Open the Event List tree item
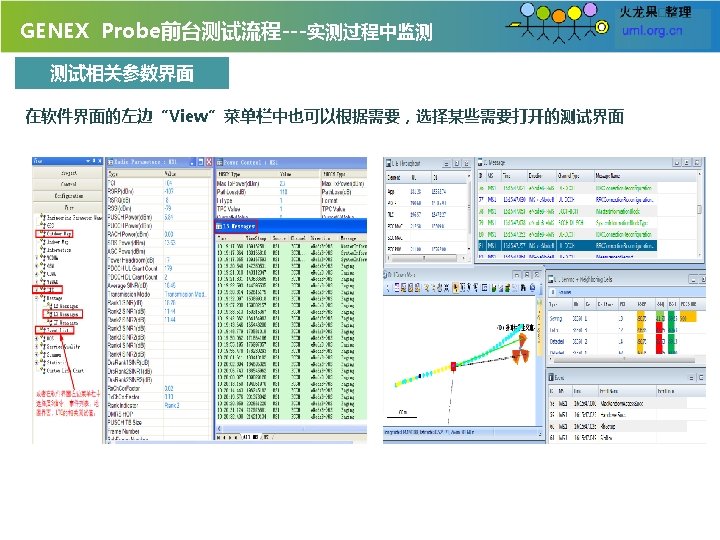 tap(57, 330)
